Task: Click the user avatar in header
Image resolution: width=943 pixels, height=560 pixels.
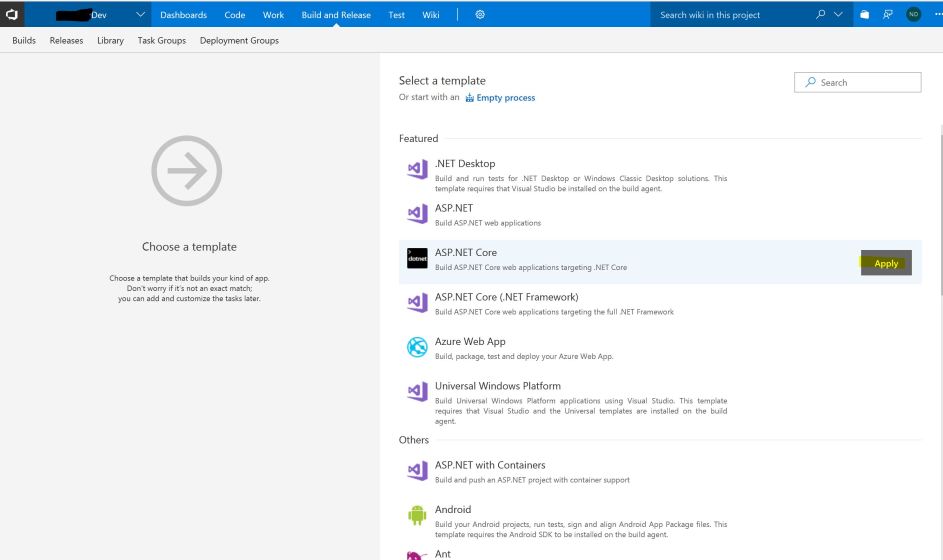Action: [913, 15]
